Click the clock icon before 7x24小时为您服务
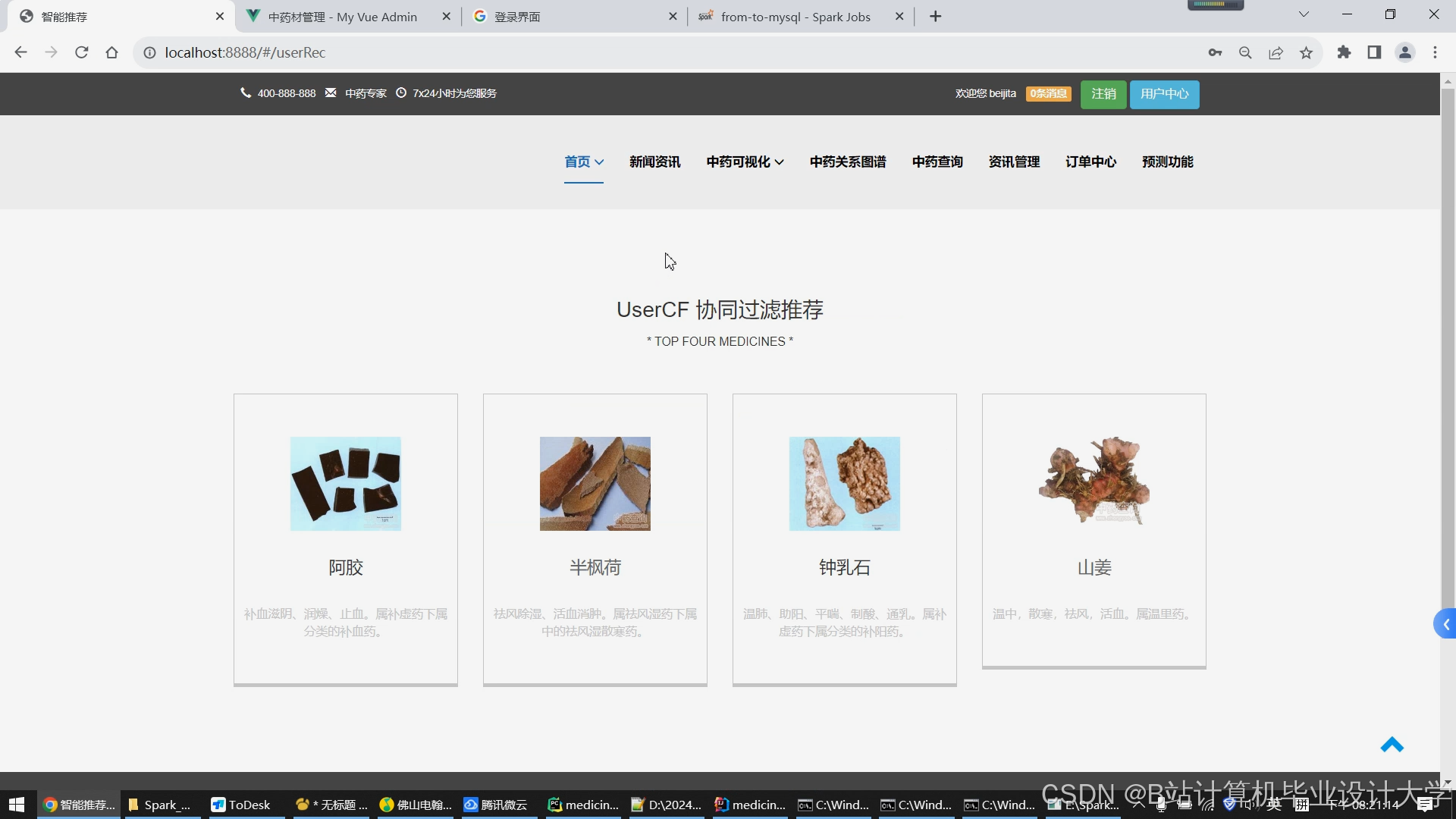 (x=401, y=93)
